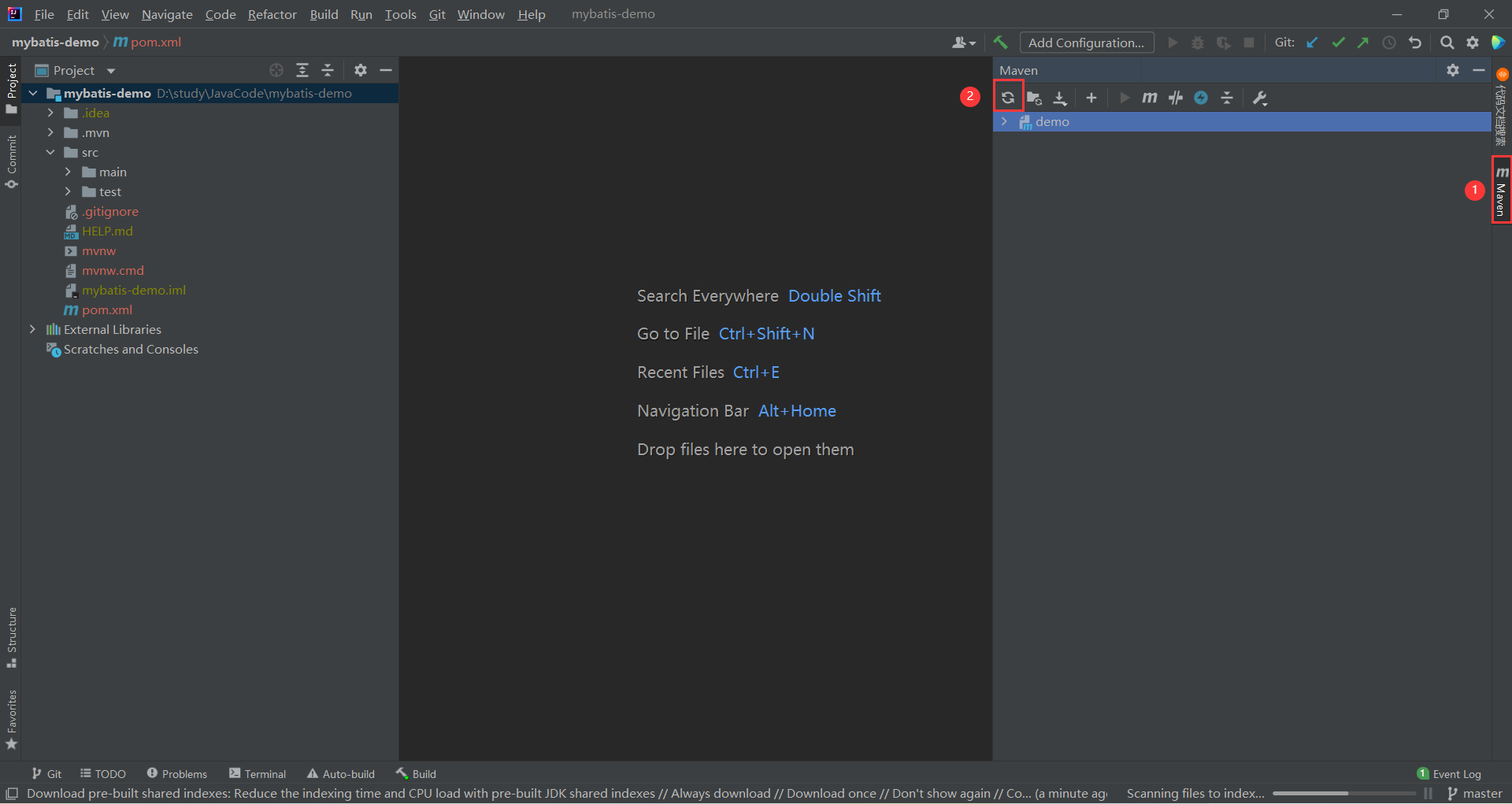Screen dimensions: 1512x804
Task: Expand all in Project panel
Action: click(302, 70)
